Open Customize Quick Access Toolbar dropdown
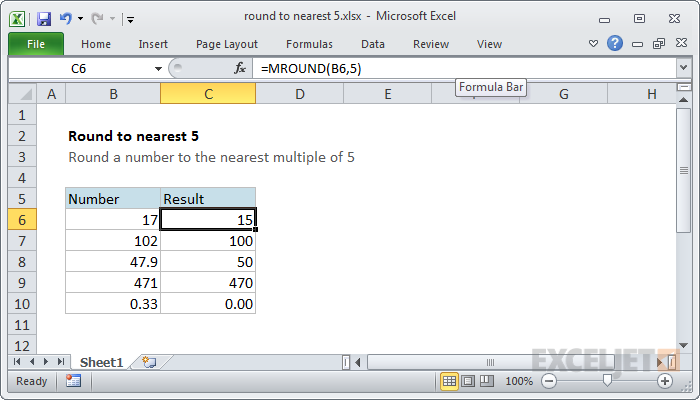The height and width of the screenshot is (400, 700). 130,19
